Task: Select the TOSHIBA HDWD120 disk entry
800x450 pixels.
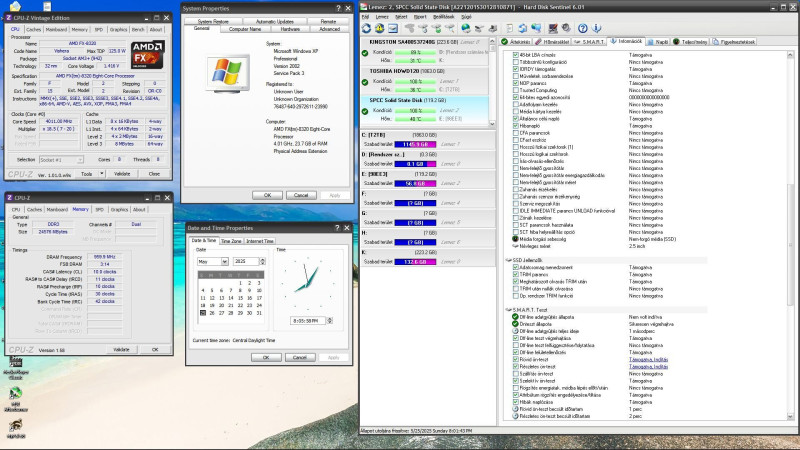Action: tap(424, 80)
